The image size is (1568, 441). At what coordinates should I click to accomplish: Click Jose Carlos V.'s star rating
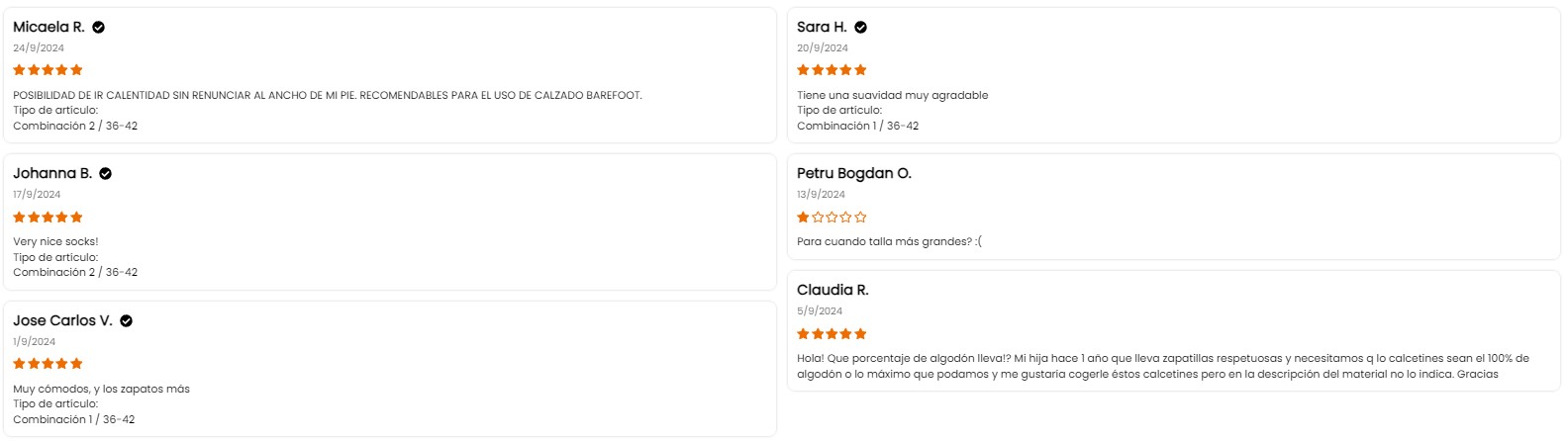pos(48,364)
